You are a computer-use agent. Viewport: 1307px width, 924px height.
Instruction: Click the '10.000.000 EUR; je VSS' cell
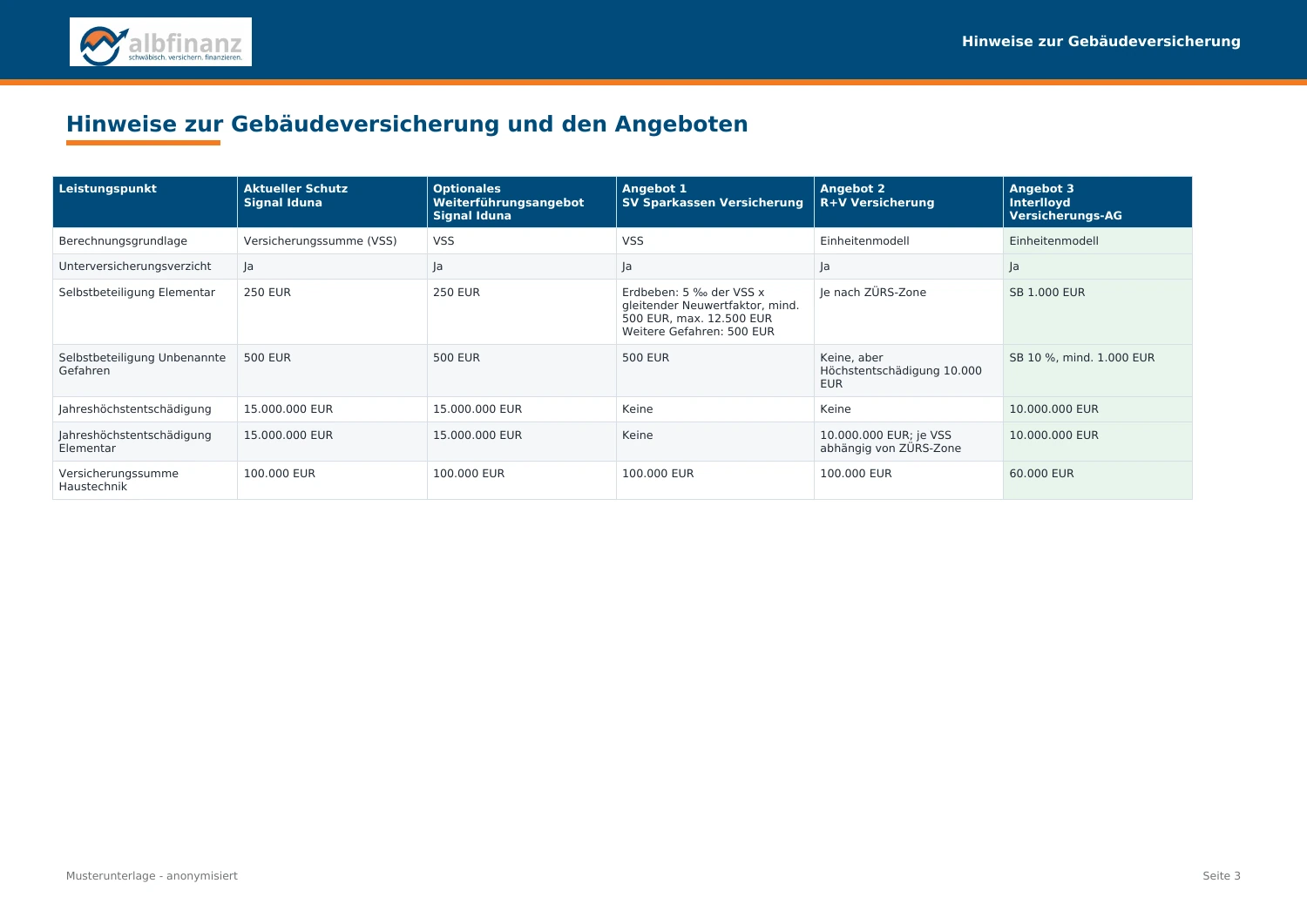[x=908, y=442]
